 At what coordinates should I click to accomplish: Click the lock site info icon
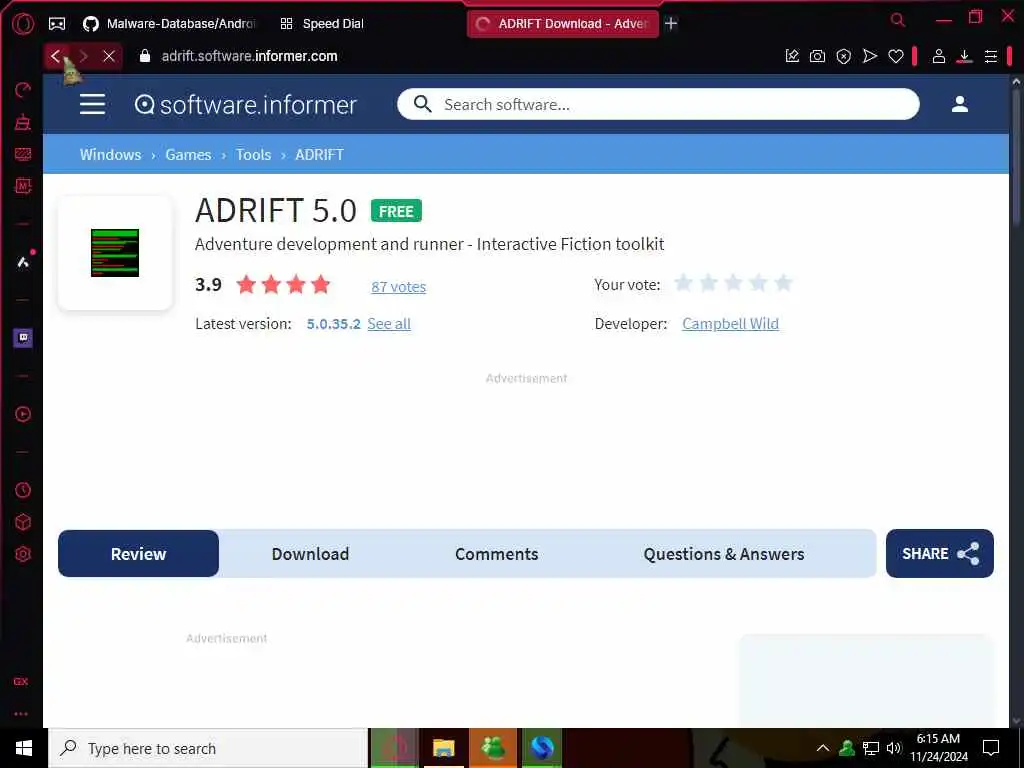pyautogui.click(x=145, y=56)
